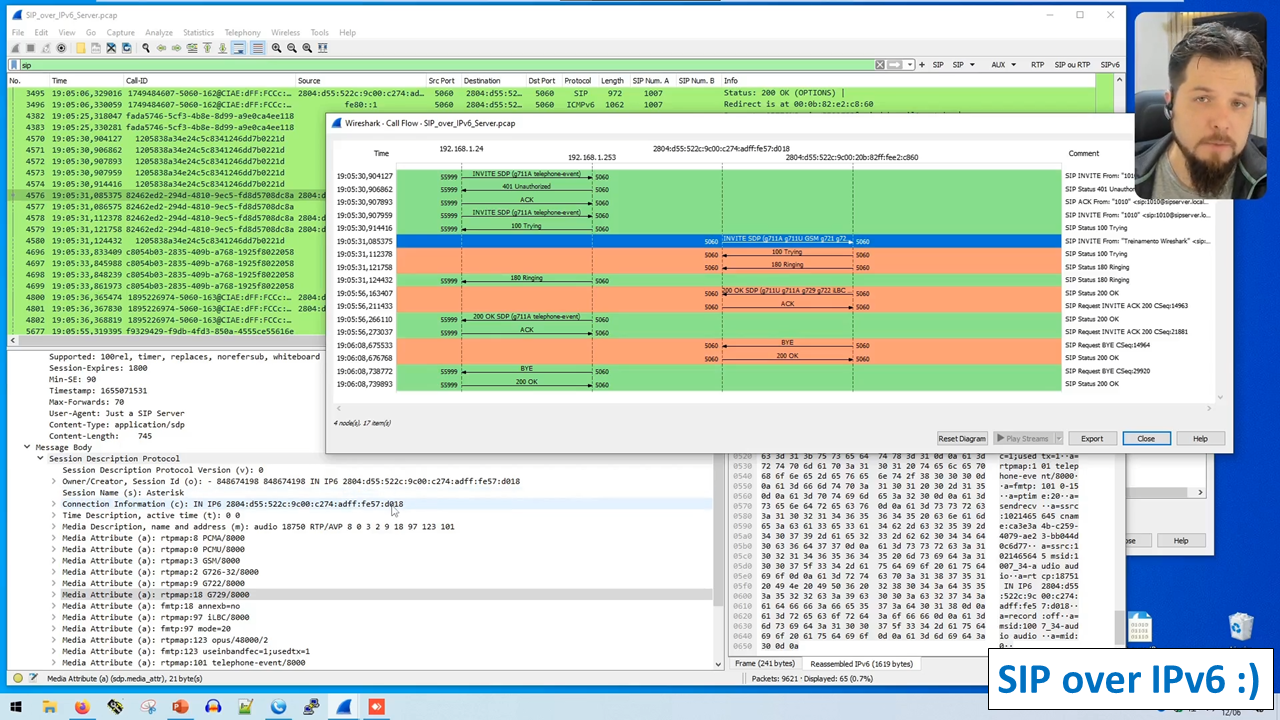Apply display filter arrow icon
The height and width of the screenshot is (720, 1280).
pyautogui.click(x=894, y=65)
